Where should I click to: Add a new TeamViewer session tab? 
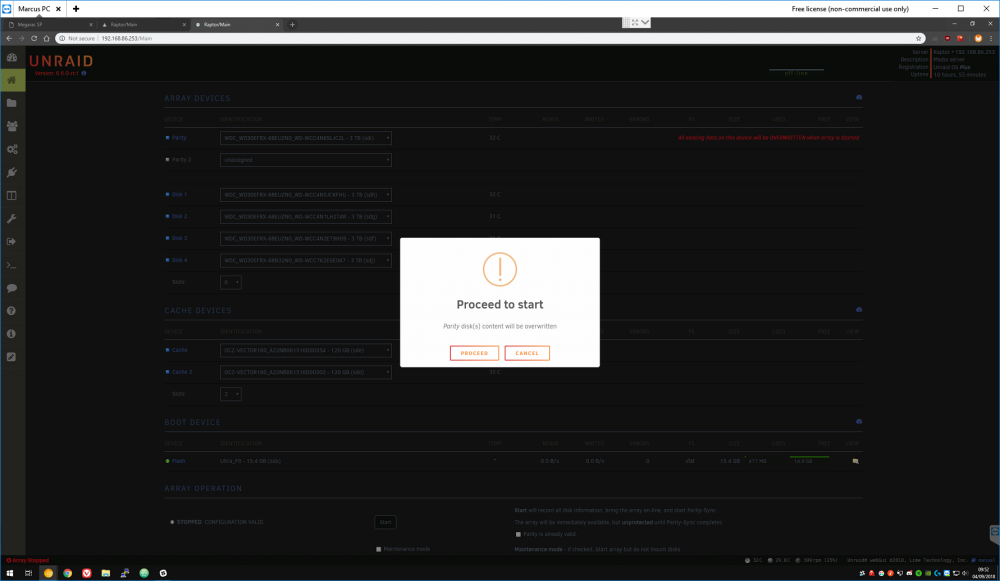click(x=76, y=9)
